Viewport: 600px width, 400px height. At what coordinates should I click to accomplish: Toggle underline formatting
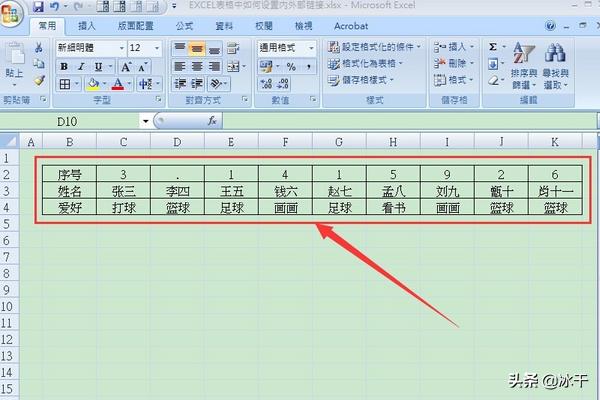tap(98, 67)
